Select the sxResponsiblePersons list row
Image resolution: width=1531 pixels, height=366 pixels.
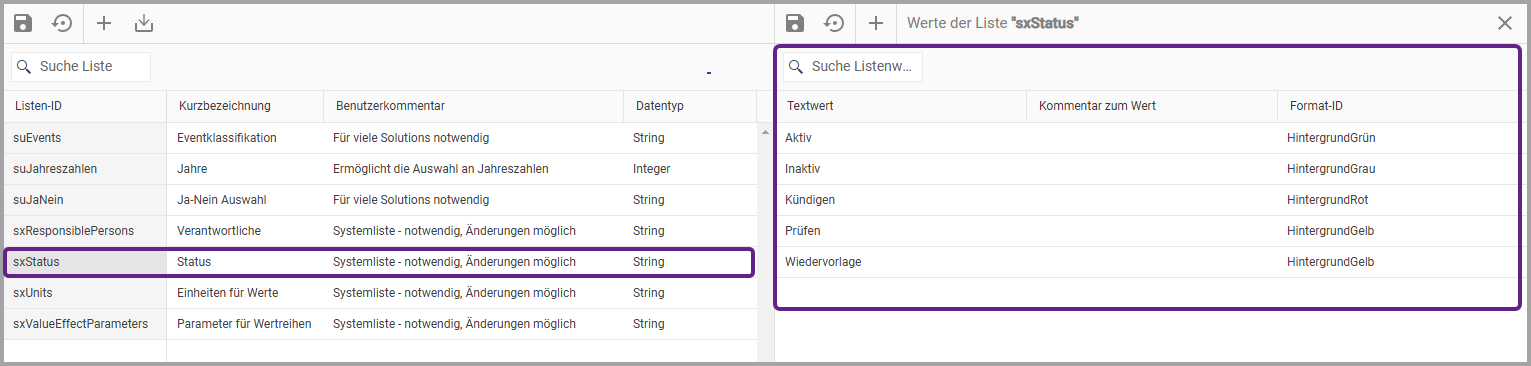(x=380, y=231)
